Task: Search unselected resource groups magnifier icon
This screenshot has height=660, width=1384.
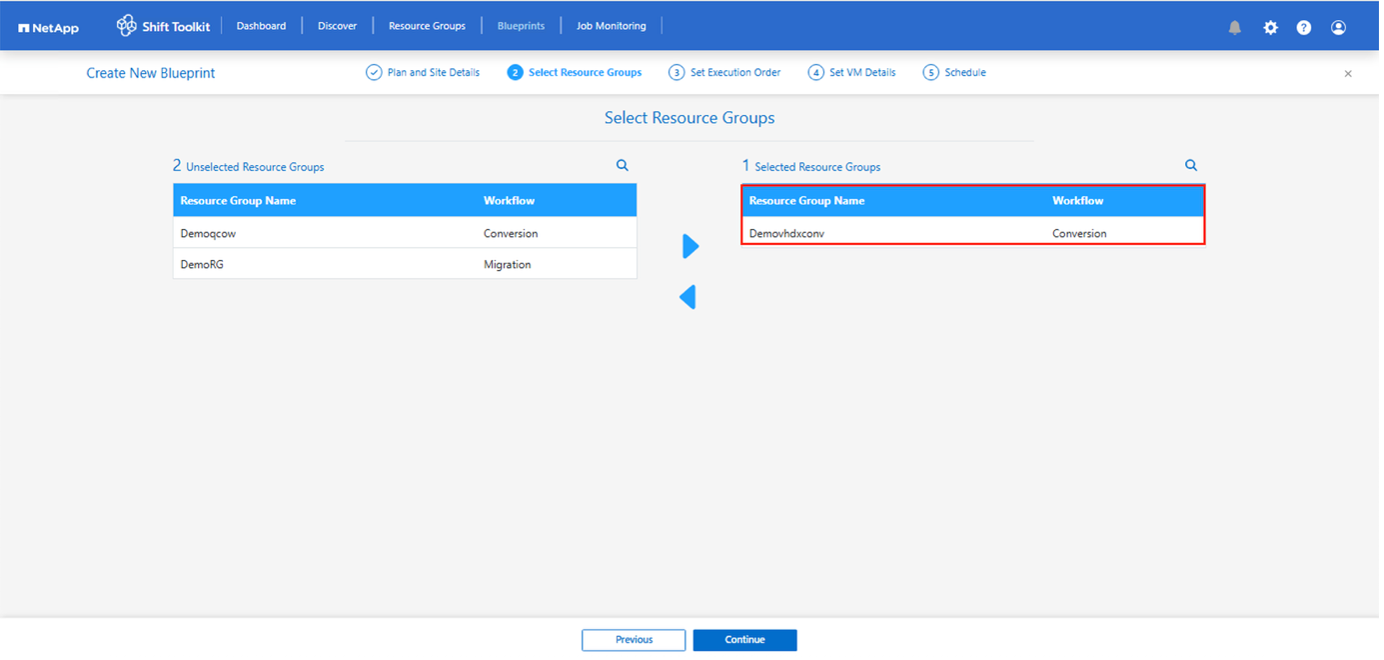Action: pyautogui.click(x=622, y=166)
